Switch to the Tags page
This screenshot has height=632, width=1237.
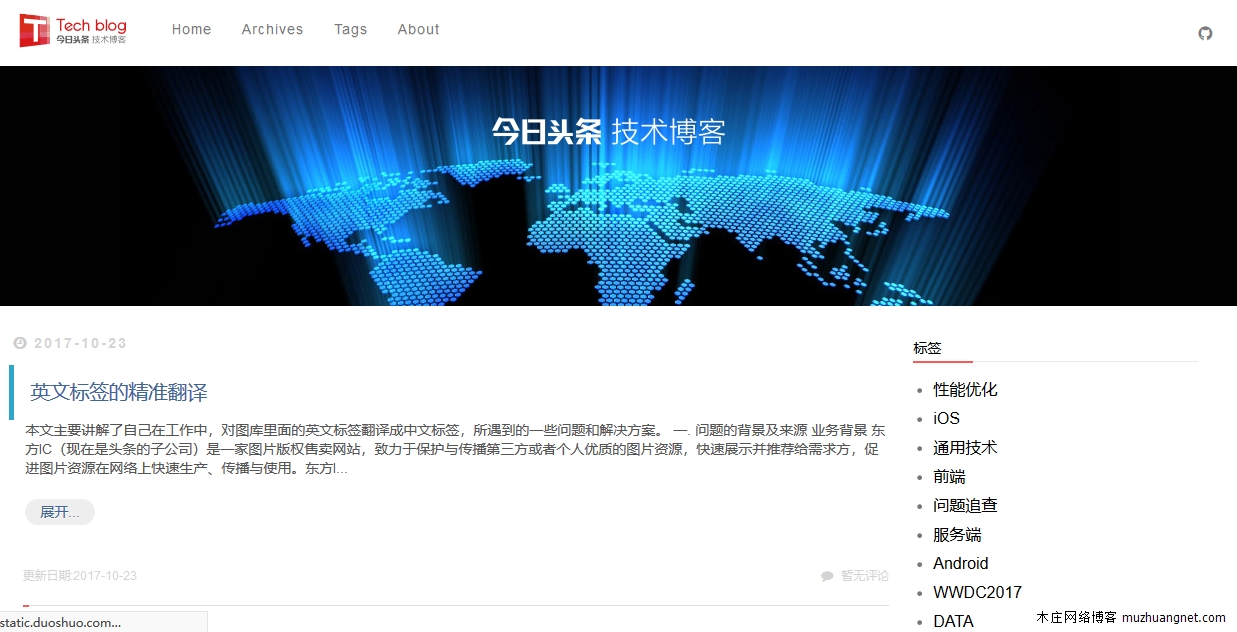(350, 29)
